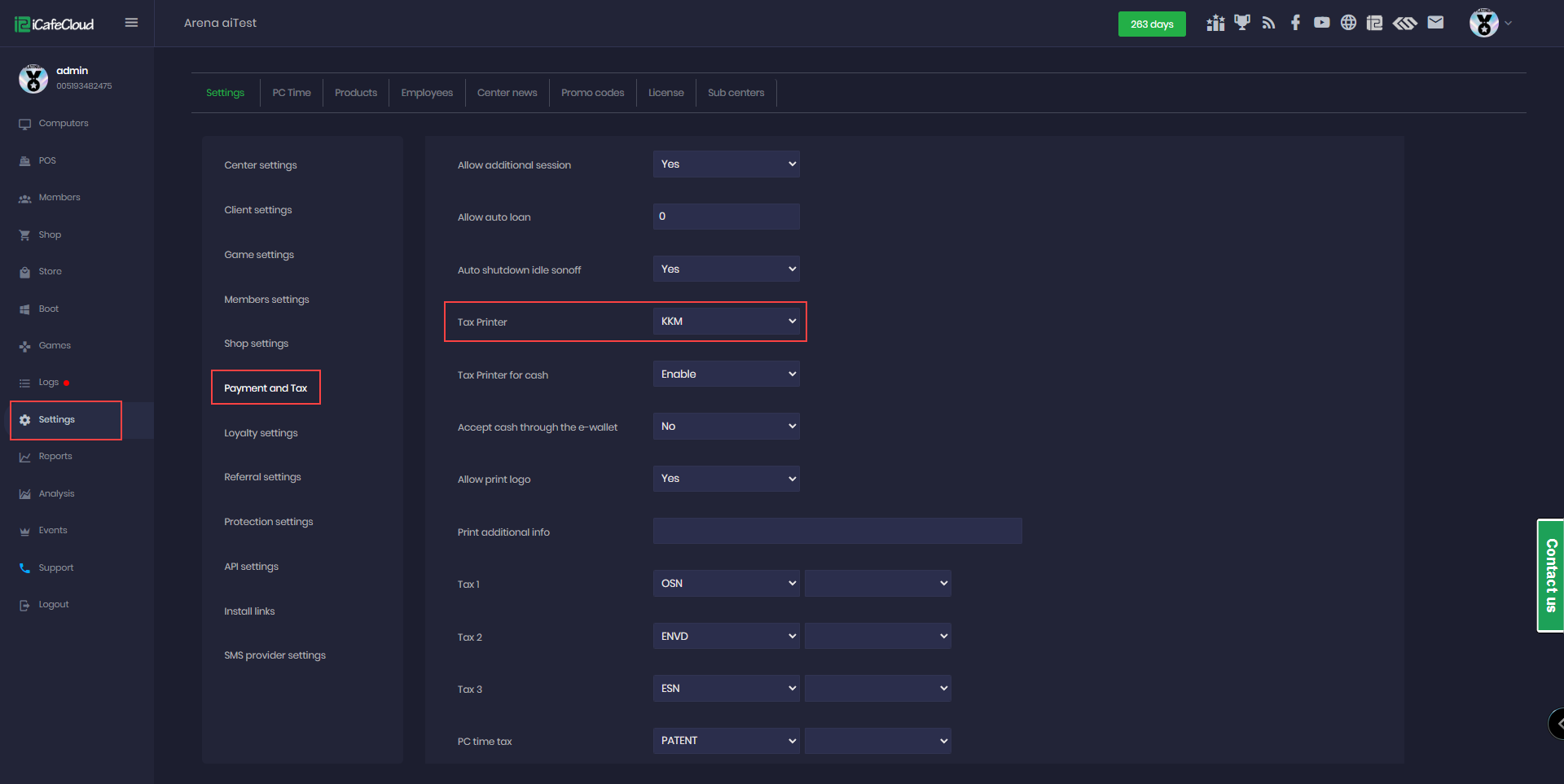Click the Contact us side button
Screen dimensions: 1564x784
click(1550, 576)
